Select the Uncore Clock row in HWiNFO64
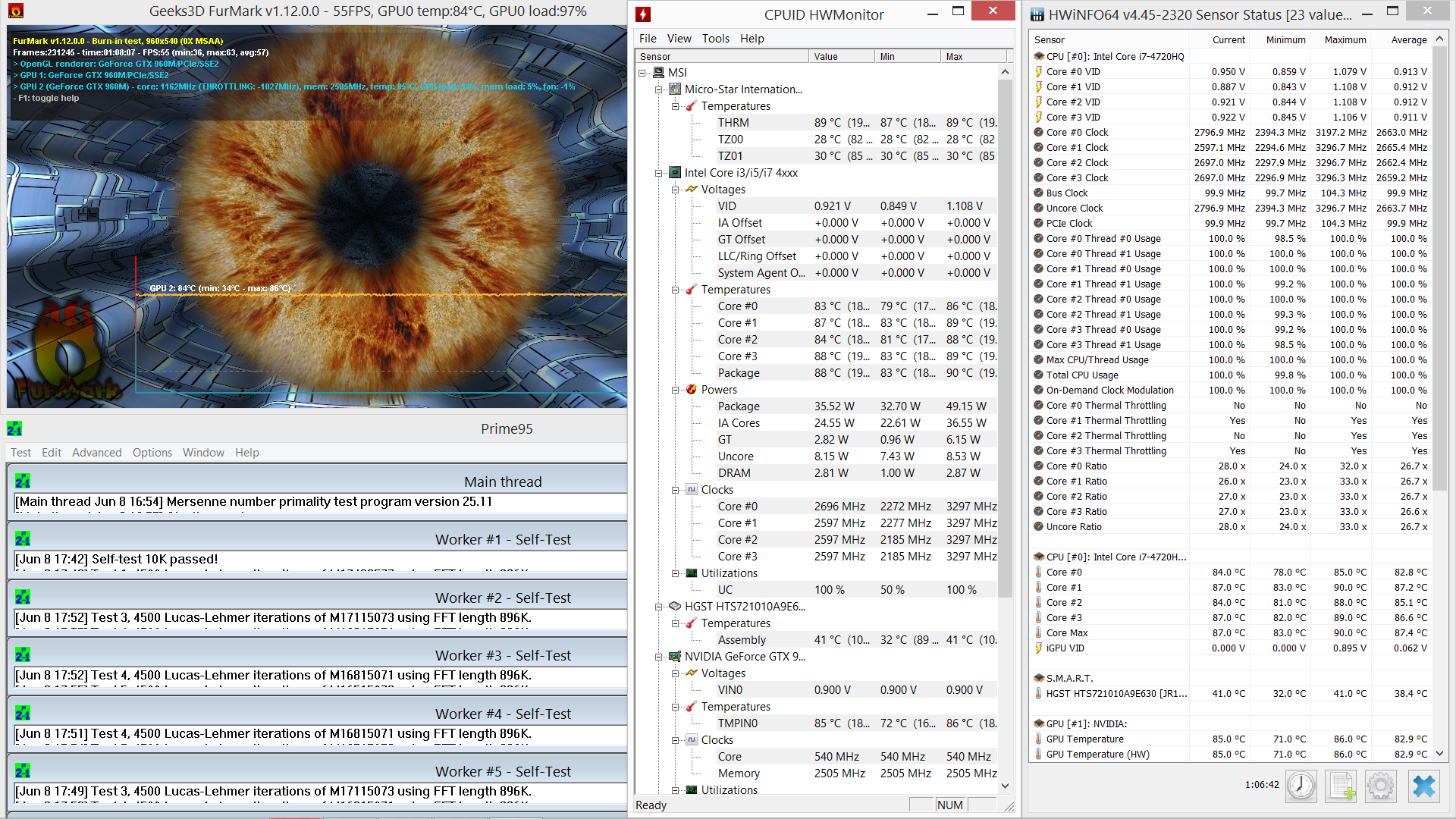Viewport: 1456px width, 819px height. click(x=1231, y=208)
